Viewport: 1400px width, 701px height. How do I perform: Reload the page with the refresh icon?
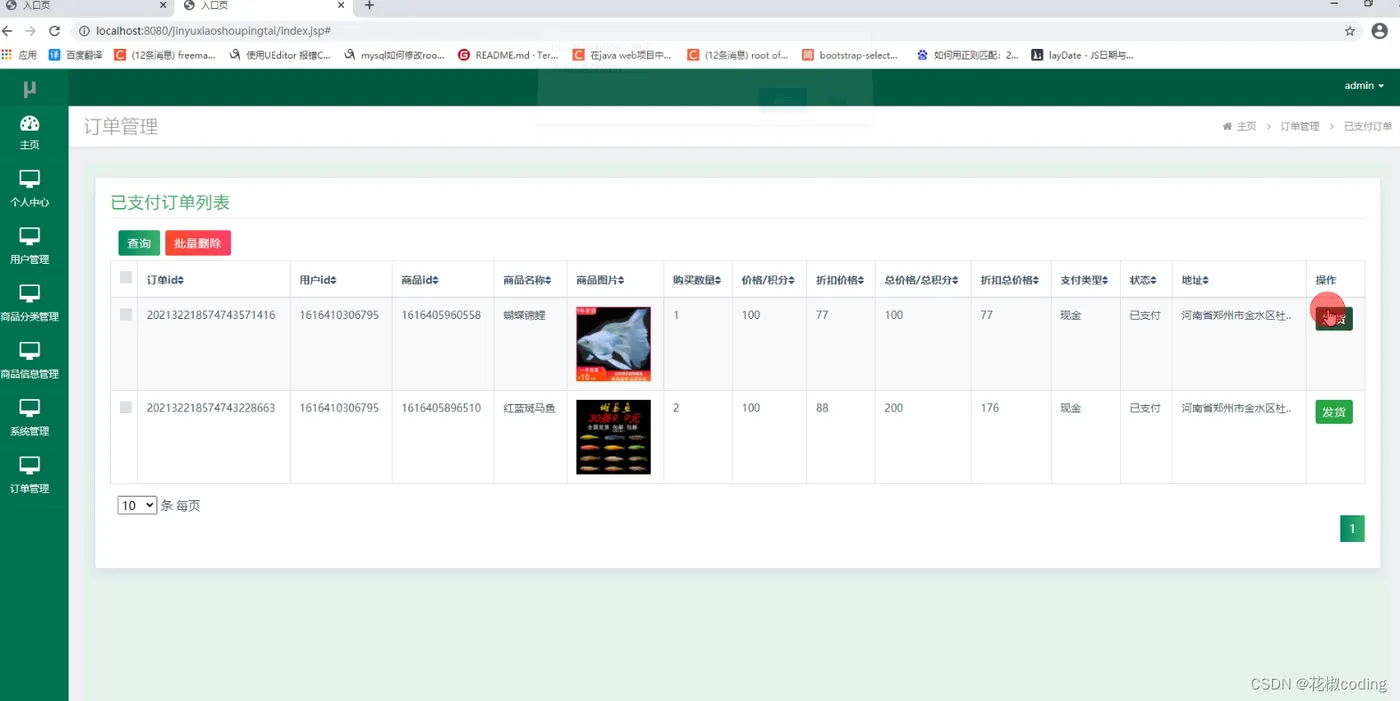tap(54, 31)
